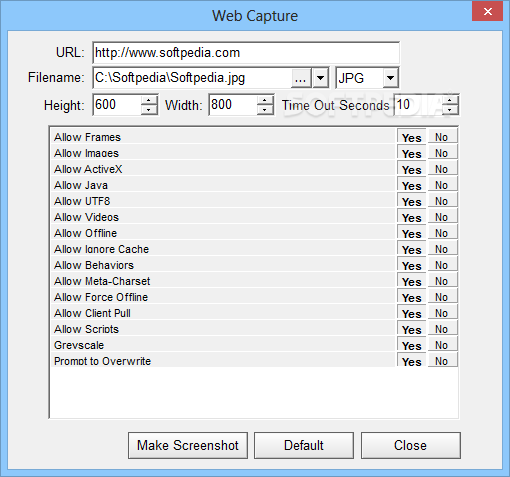Decrease Width with the down spinner arrow
The image size is (510, 477).
coord(265,110)
